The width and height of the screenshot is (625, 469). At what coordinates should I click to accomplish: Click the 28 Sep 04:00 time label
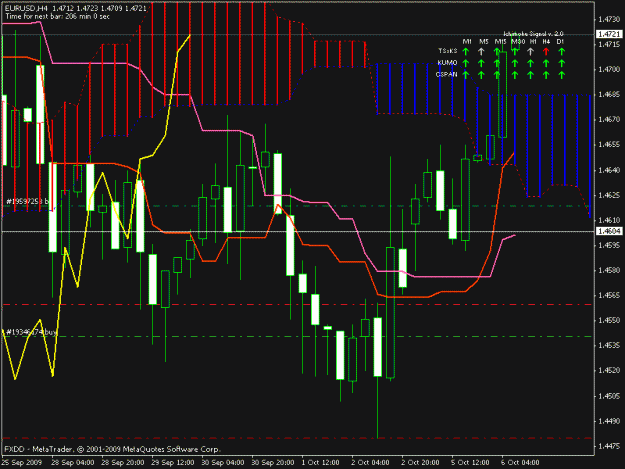click(73, 462)
